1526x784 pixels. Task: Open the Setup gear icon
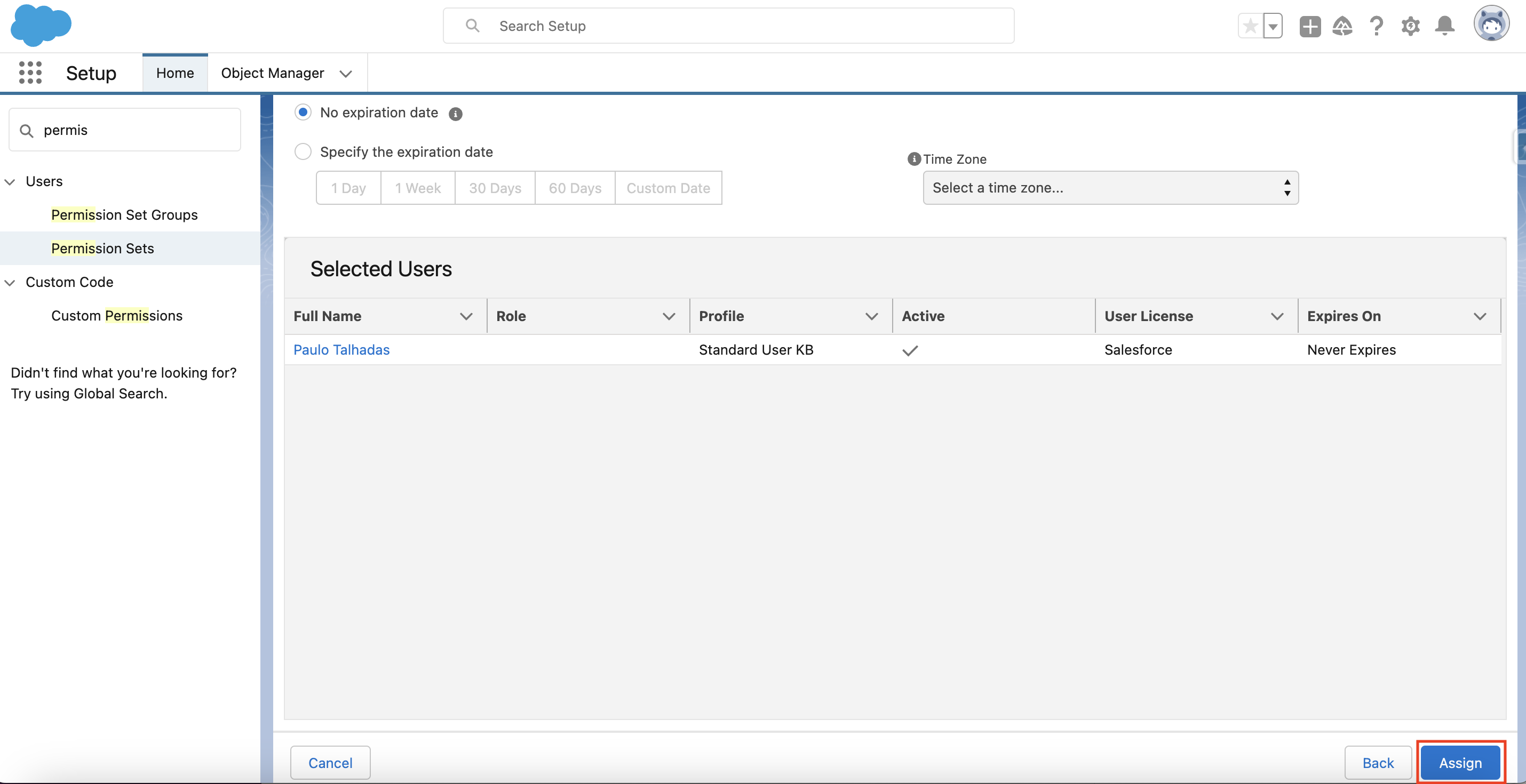point(1411,26)
